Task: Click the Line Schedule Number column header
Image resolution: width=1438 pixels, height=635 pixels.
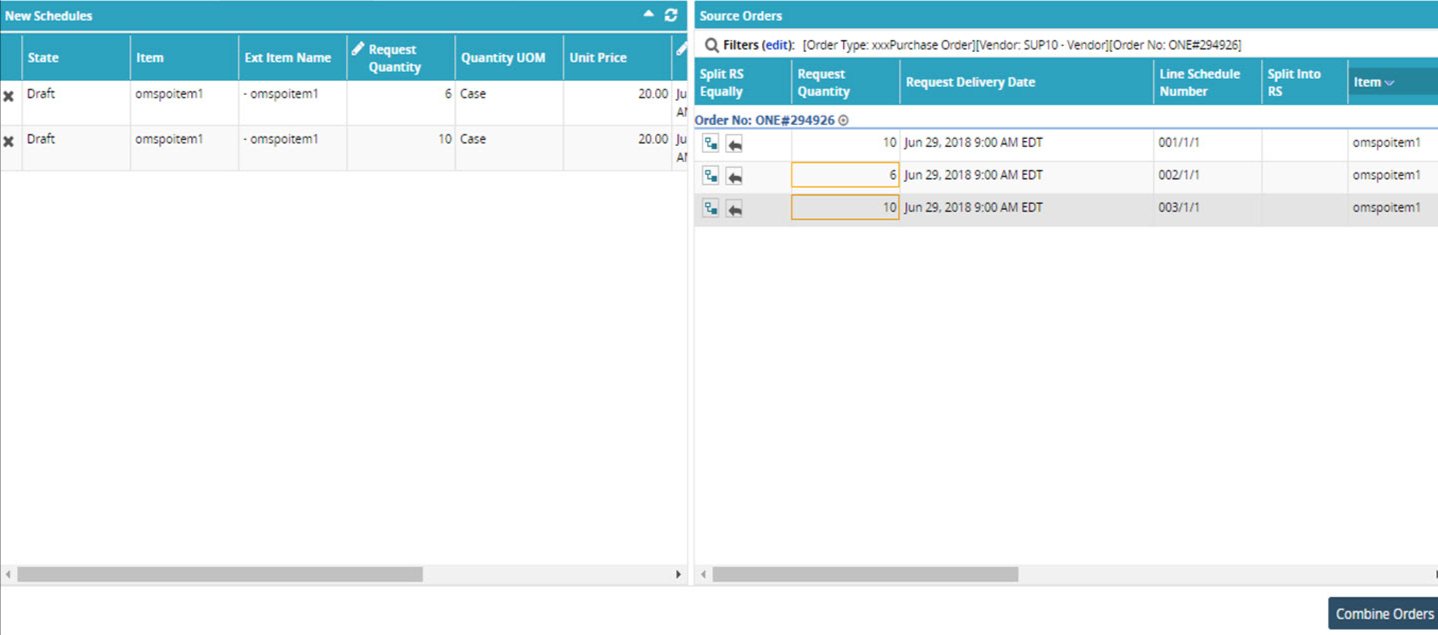Action: point(1207,82)
